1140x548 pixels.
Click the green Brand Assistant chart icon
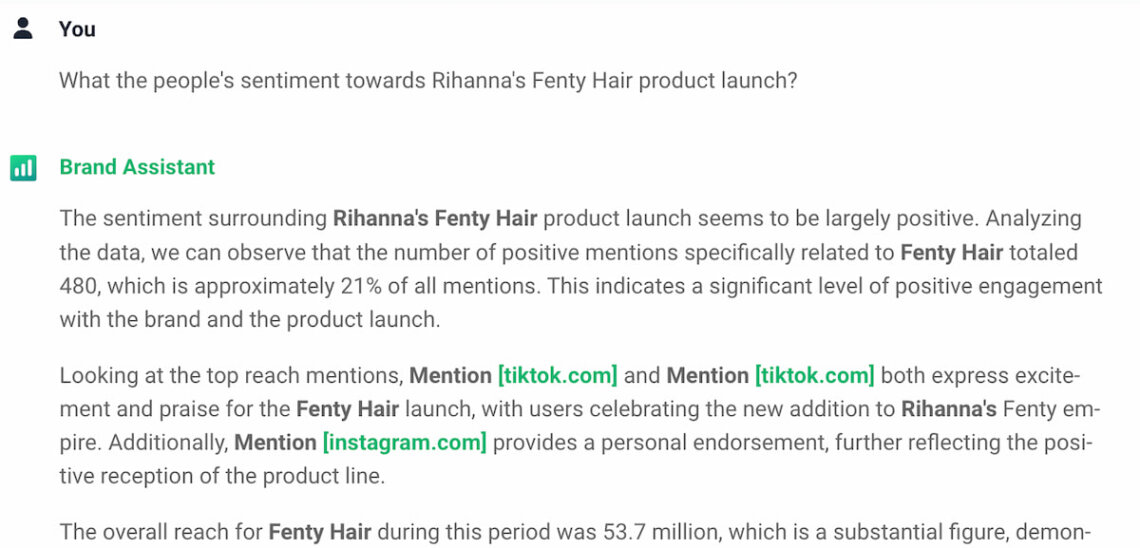(23, 167)
